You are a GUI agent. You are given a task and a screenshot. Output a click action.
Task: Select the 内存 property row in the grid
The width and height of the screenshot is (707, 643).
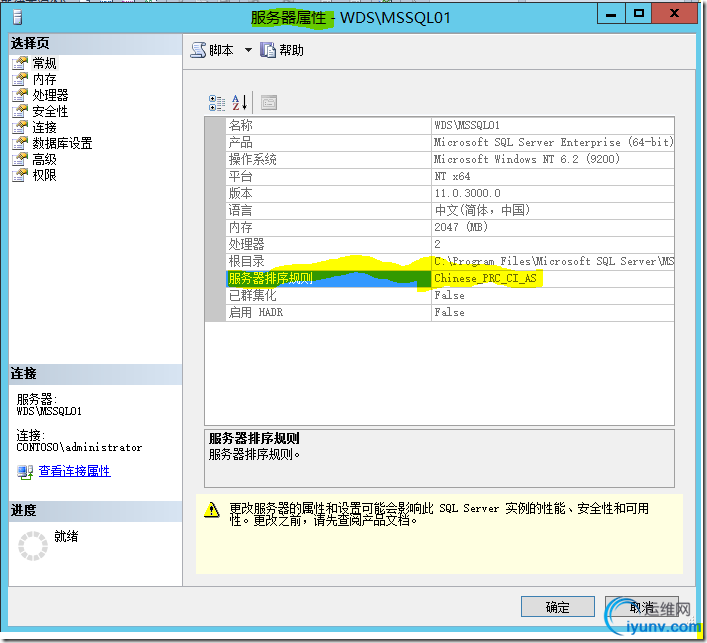tap(450, 227)
